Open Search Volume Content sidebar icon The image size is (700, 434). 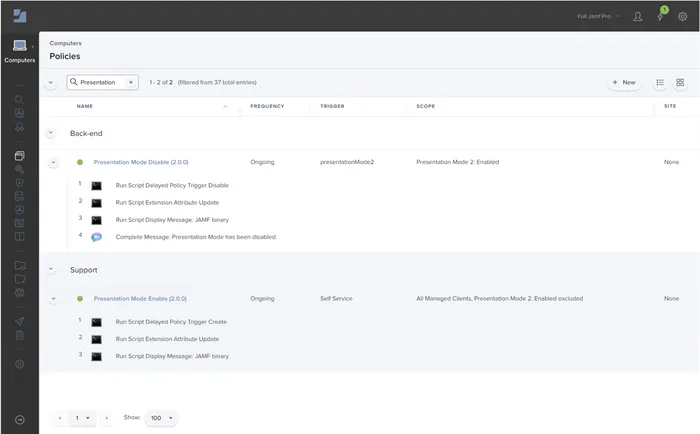[19, 113]
